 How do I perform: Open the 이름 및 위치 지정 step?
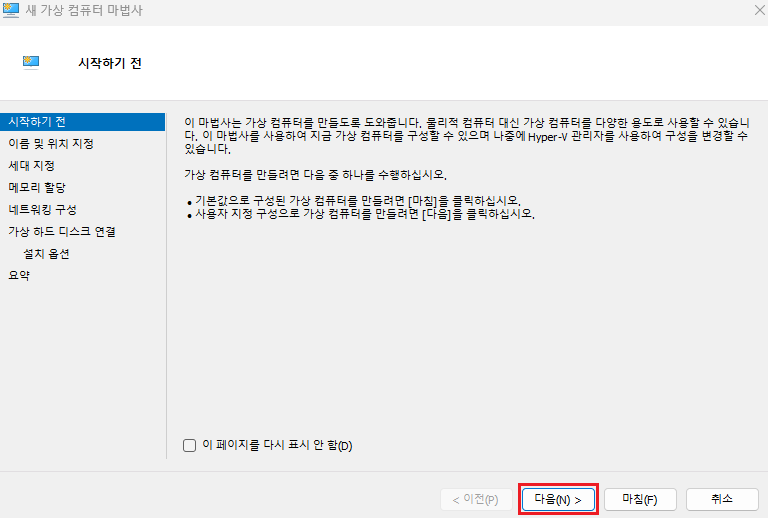(x=51, y=144)
